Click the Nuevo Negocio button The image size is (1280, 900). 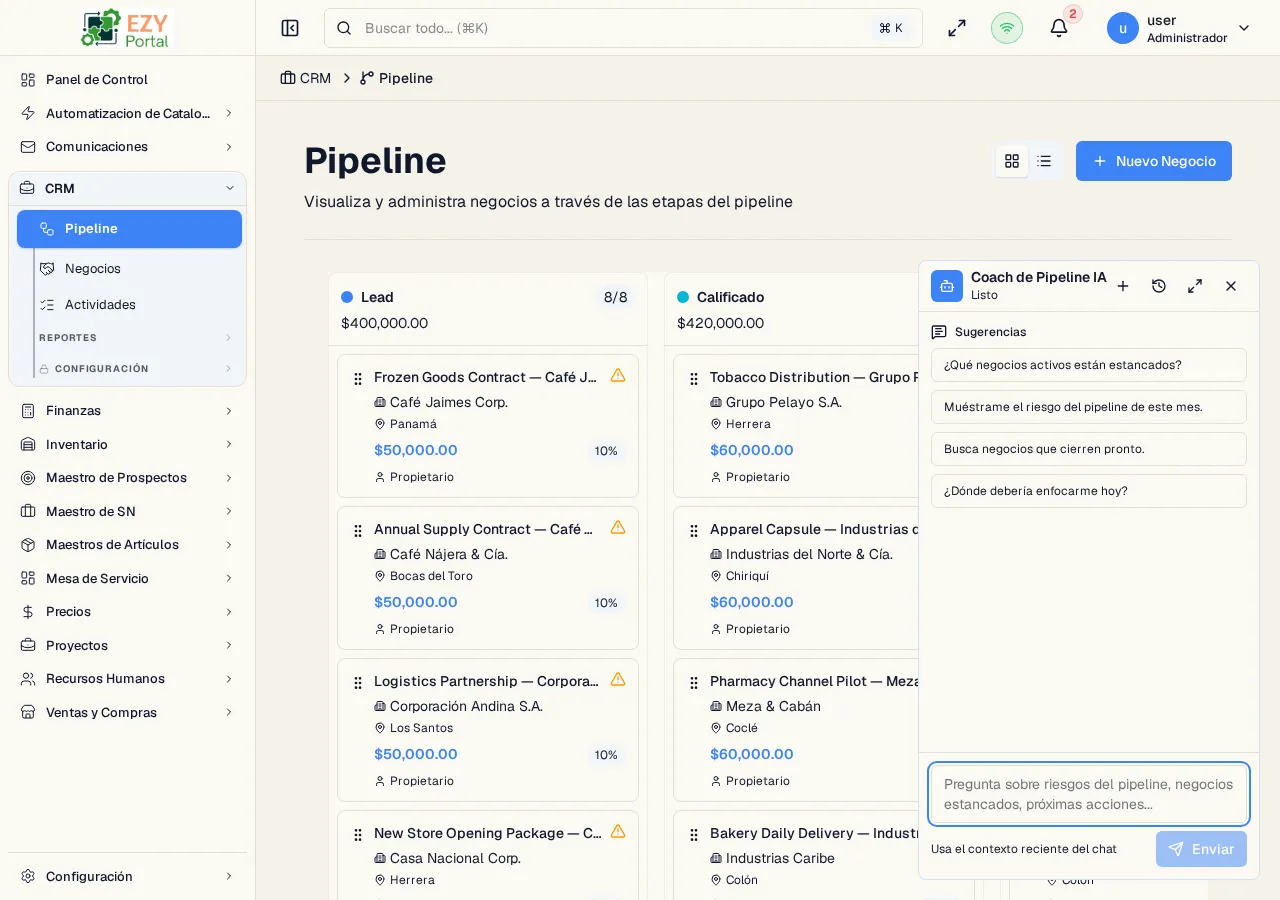coord(1154,161)
